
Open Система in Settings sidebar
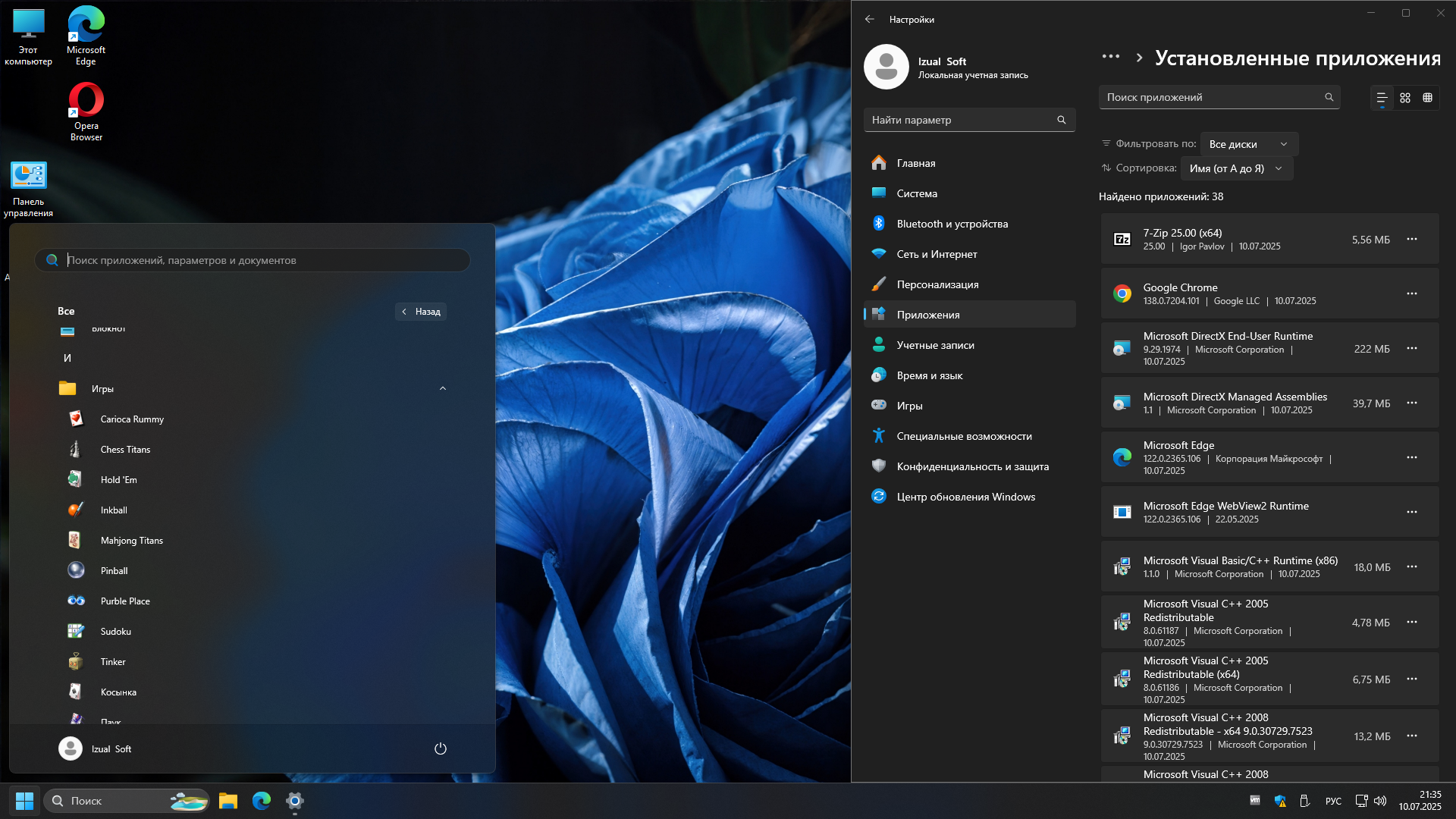(x=969, y=193)
